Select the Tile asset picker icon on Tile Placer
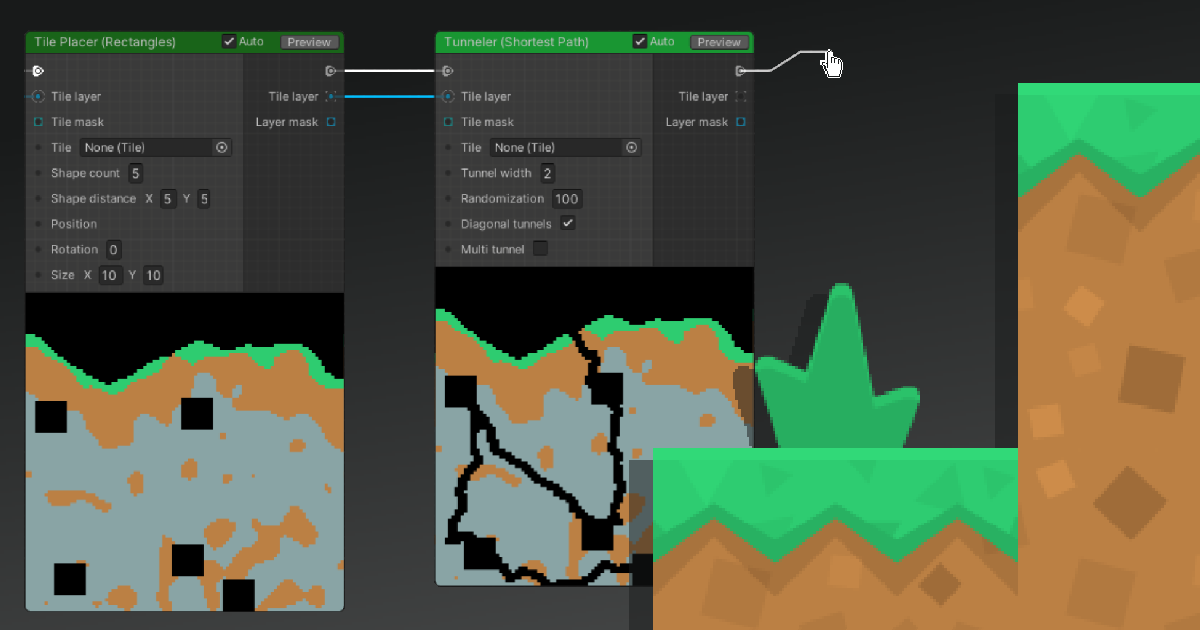This screenshot has height=630, width=1200. pyautogui.click(x=222, y=147)
